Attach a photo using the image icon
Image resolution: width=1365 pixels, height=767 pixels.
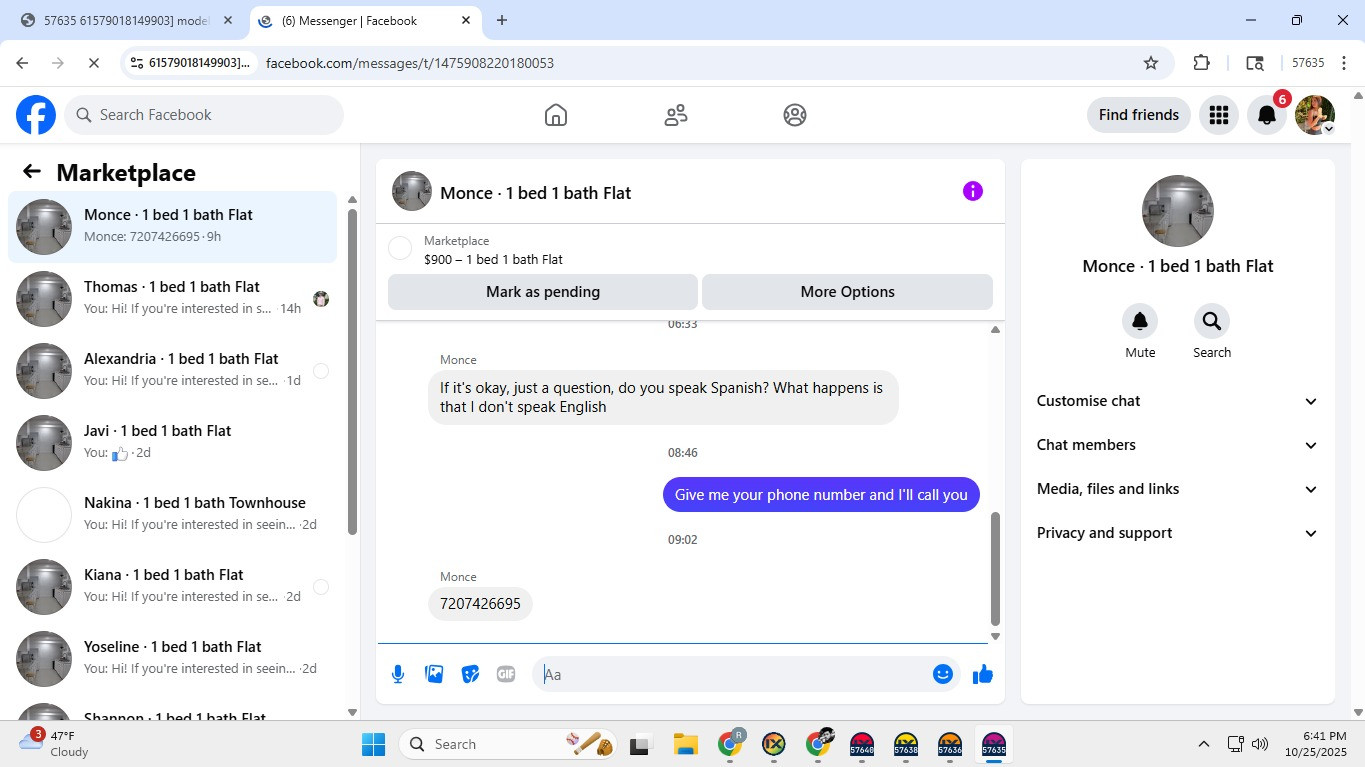(x=434, y=674)
